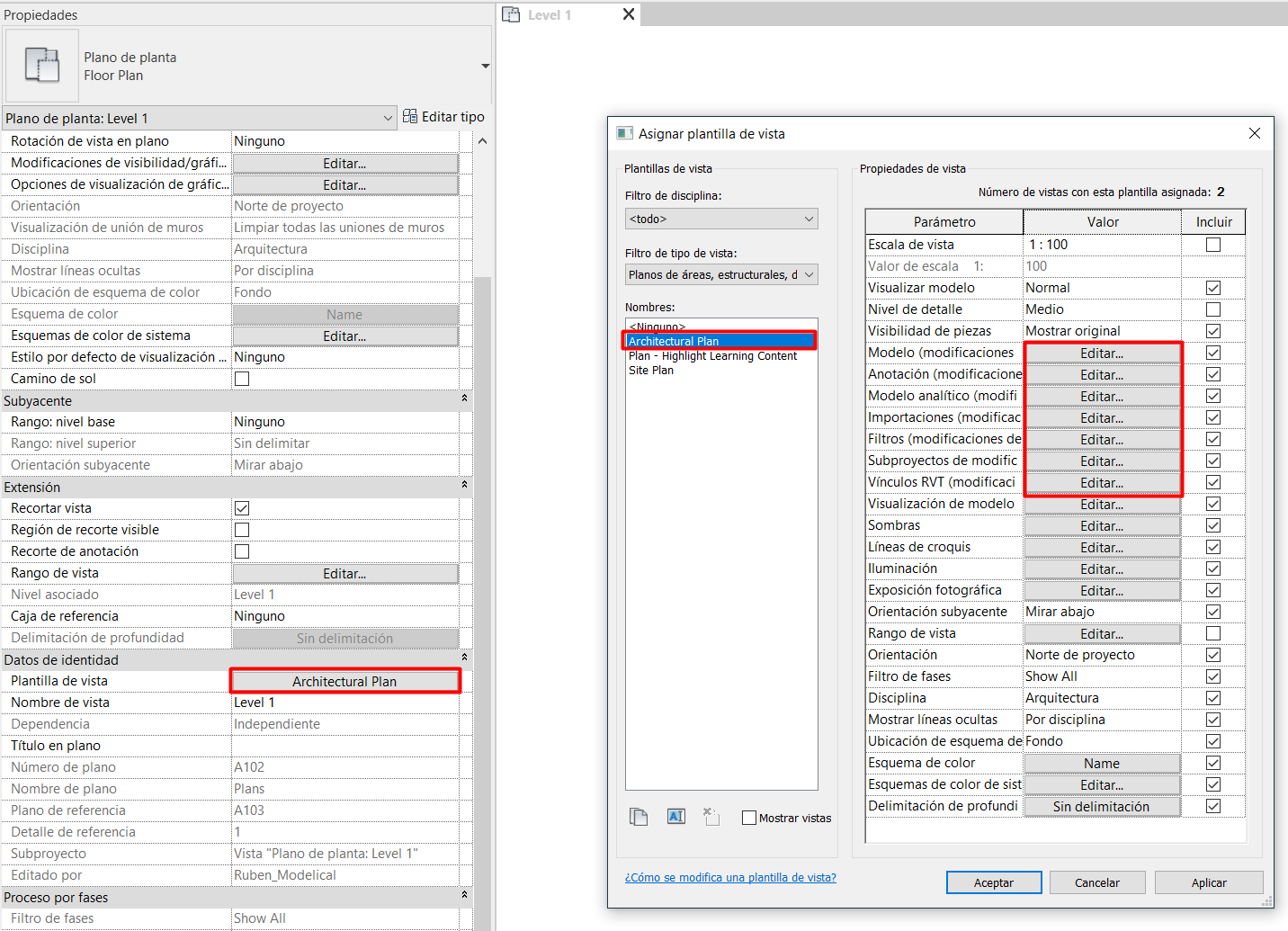Click the Editar tipo icon

tap(410, 116)
